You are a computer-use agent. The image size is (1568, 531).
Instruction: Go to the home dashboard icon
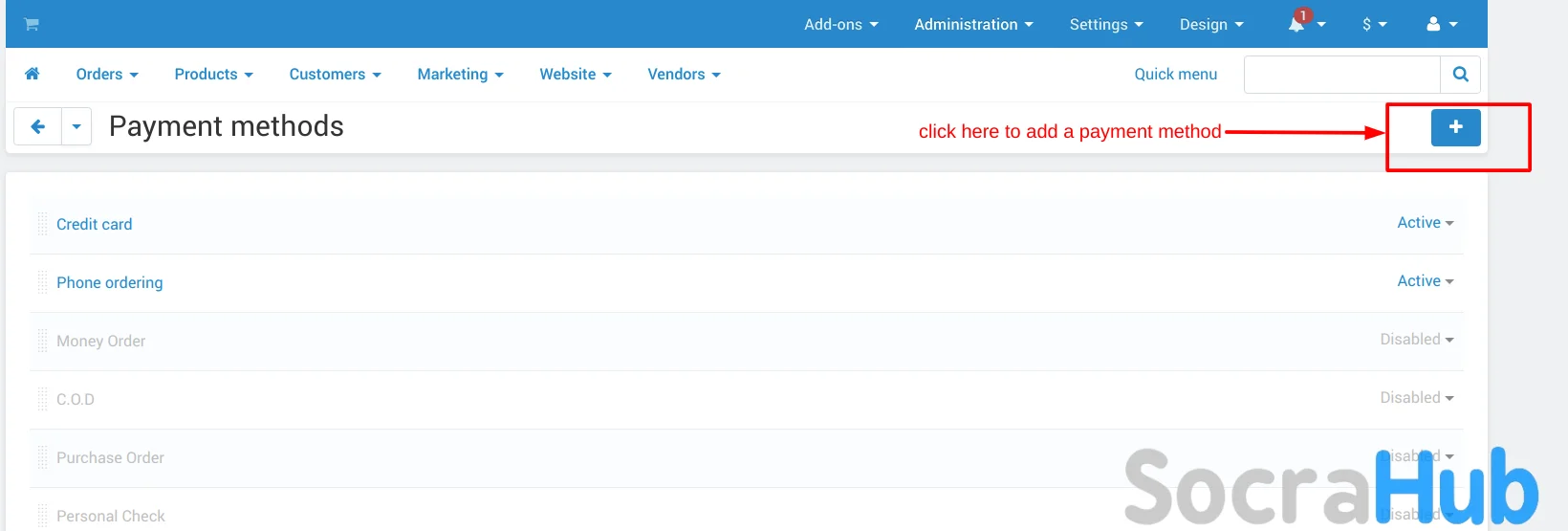pos(33,74)
